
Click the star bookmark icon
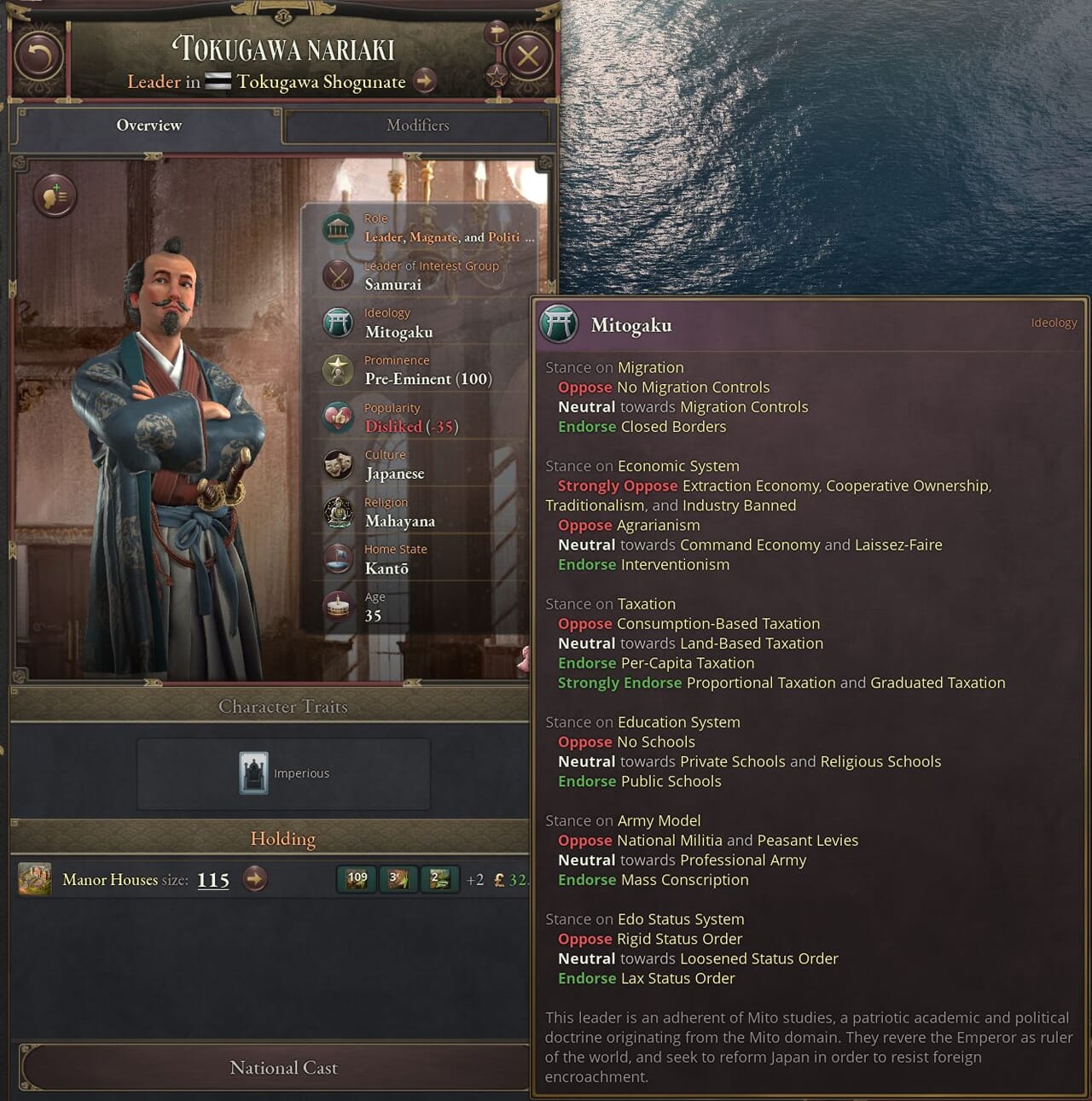click(497, 76)
